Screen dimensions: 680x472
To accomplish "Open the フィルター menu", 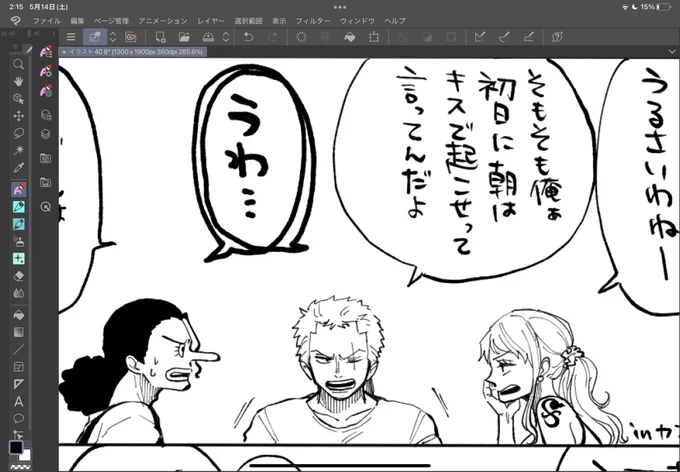I will pos(313,21).
